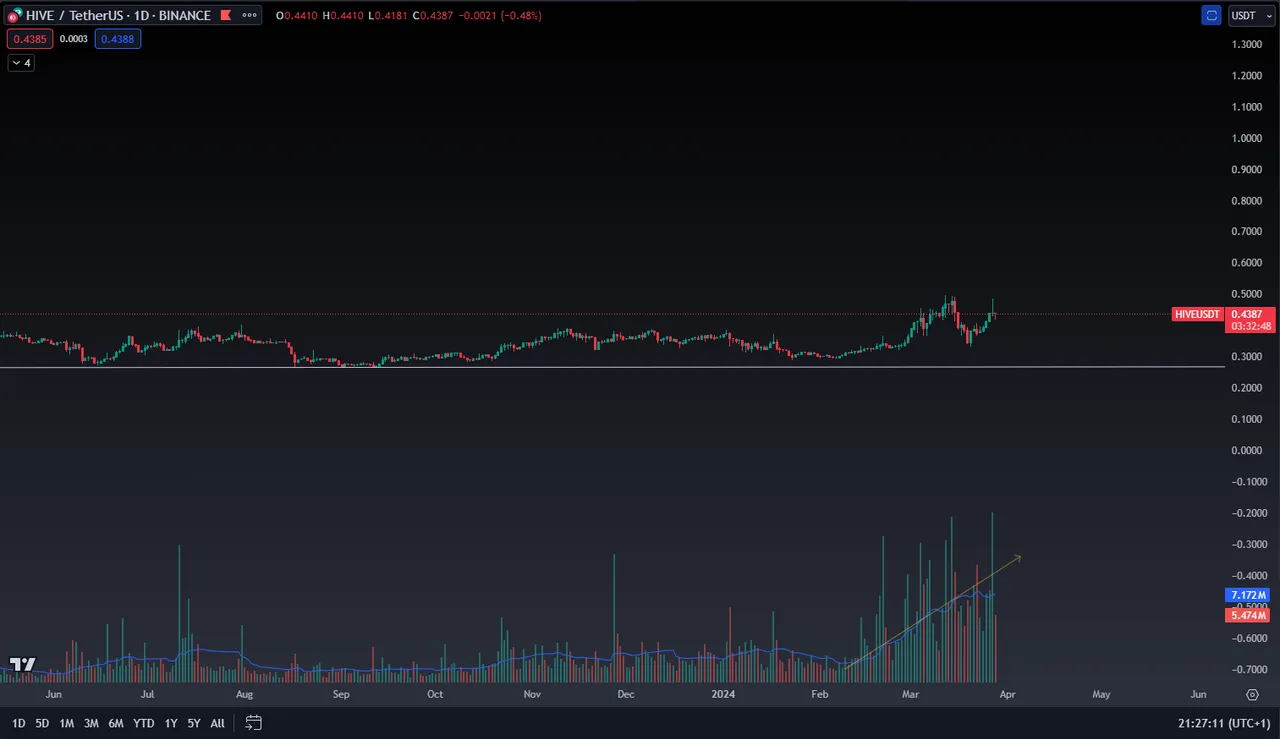1280x739 pixels.
Task: Click the HIVEUSDT price label on the axis
Action: point(1198,314)
